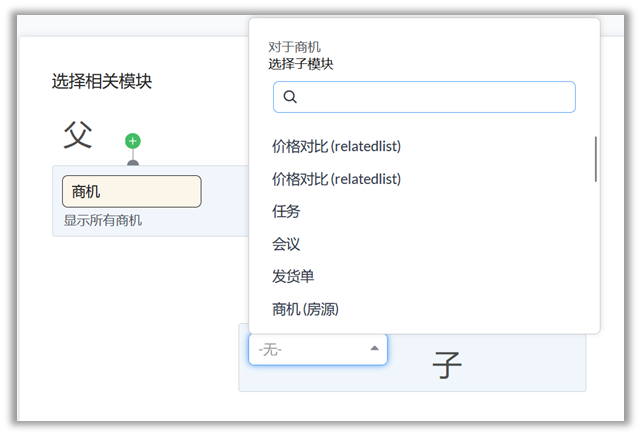Click the large 父 parent symbol
This screenshot has width=641, height=436.
pyautogui.click(x=78, y=135)
